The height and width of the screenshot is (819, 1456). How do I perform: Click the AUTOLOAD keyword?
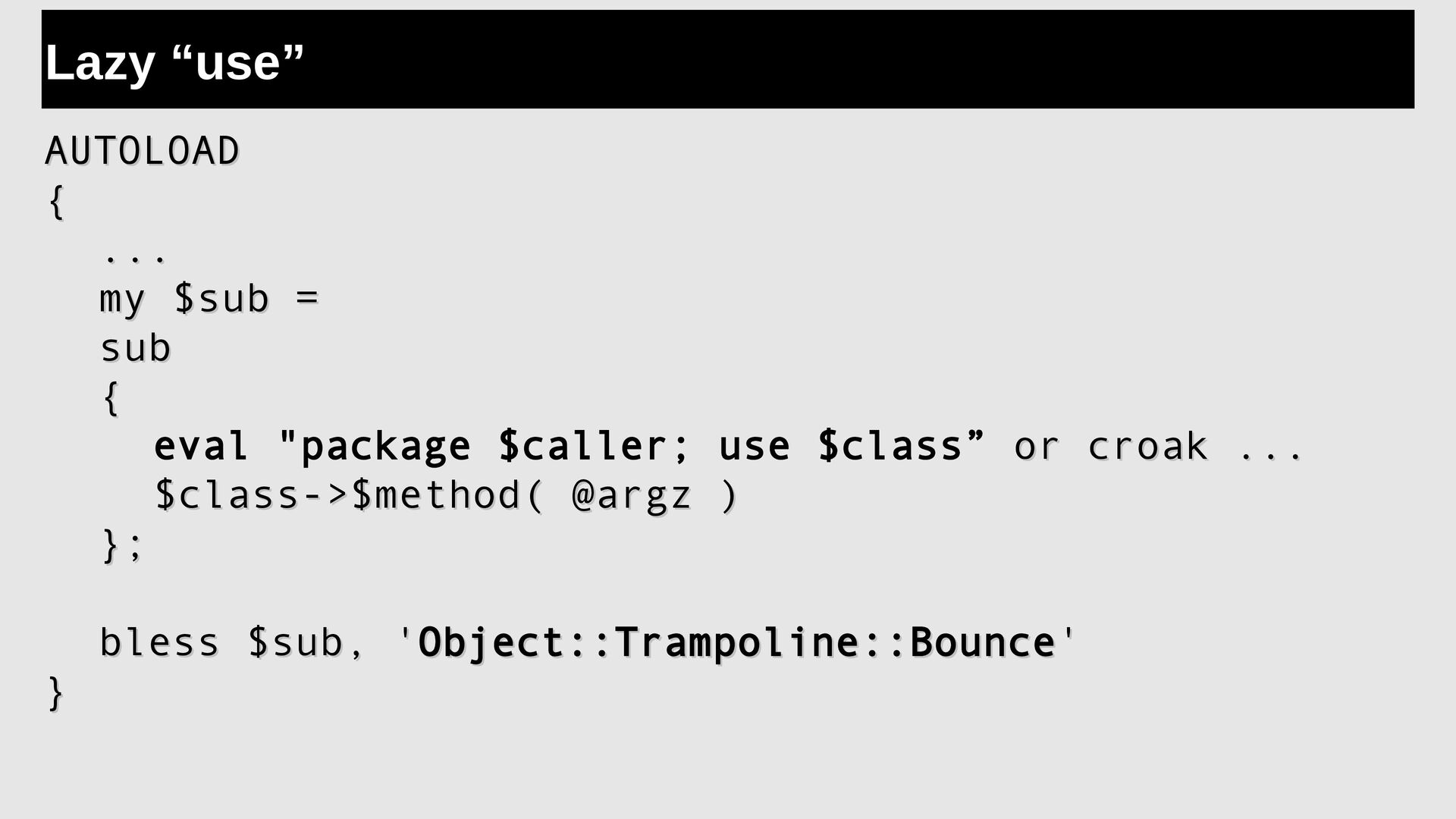click(x=143, y=151)
